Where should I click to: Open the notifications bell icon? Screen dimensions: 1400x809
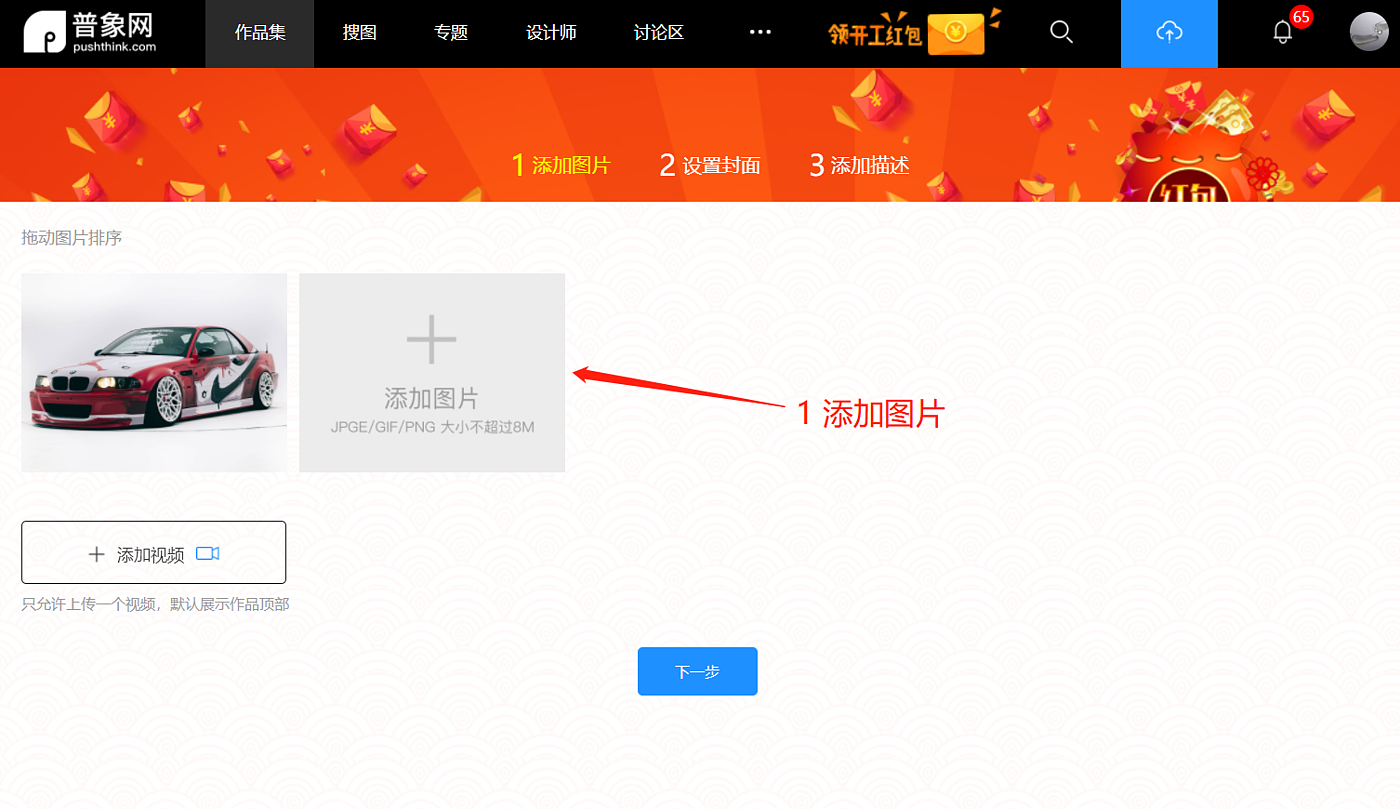click(x=1283, y=32)
